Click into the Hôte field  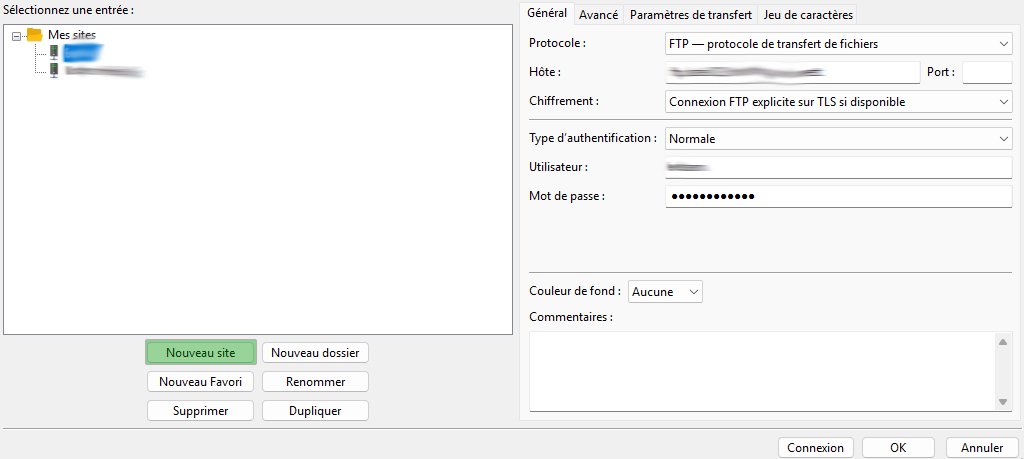tap(792, 72)
